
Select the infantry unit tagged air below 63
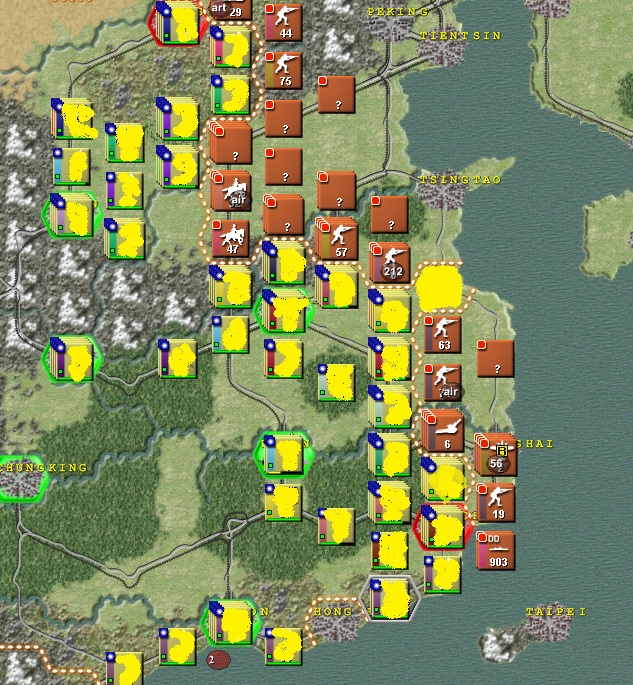442,382
